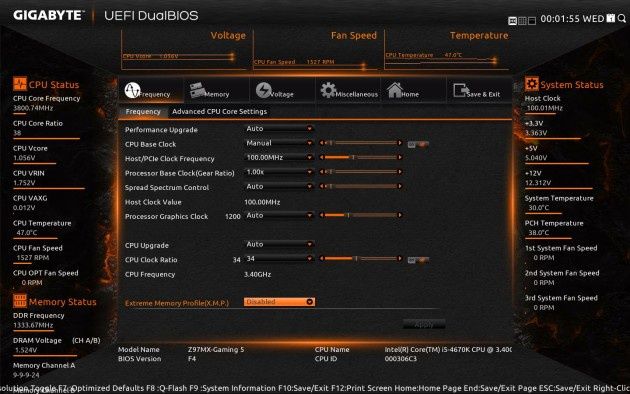Click the System Status gear icon
Viewport: 630px width, 394px height.
tap(532, 84)
